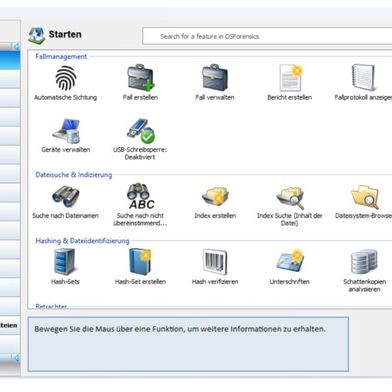
Task: Open Fall verwalten briefcase icon
Action: tap(215, 78)
